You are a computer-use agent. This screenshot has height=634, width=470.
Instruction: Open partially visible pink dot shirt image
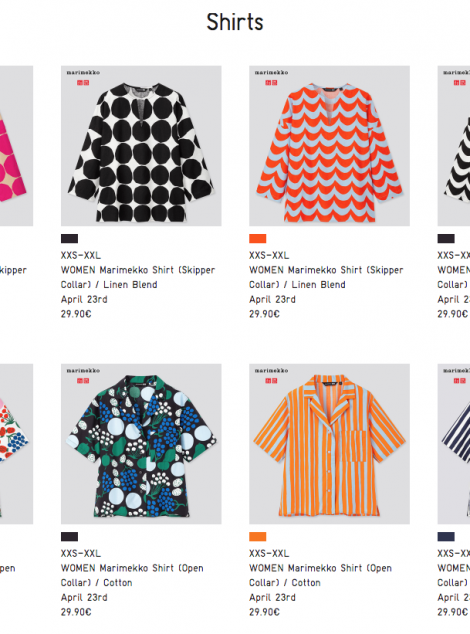coord(16,146)
